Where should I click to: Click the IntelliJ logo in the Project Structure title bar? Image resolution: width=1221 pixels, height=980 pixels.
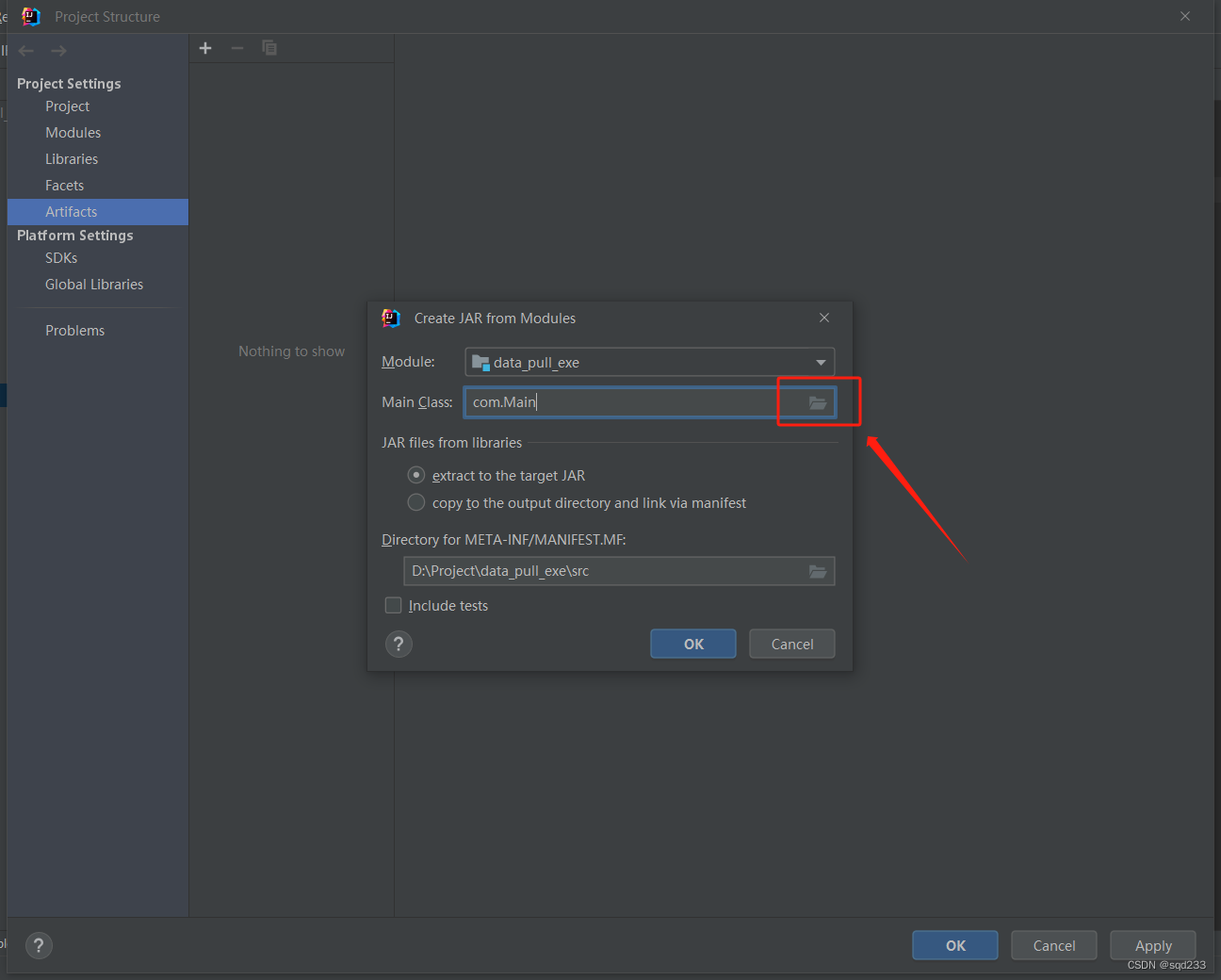[x=31, y=16]
